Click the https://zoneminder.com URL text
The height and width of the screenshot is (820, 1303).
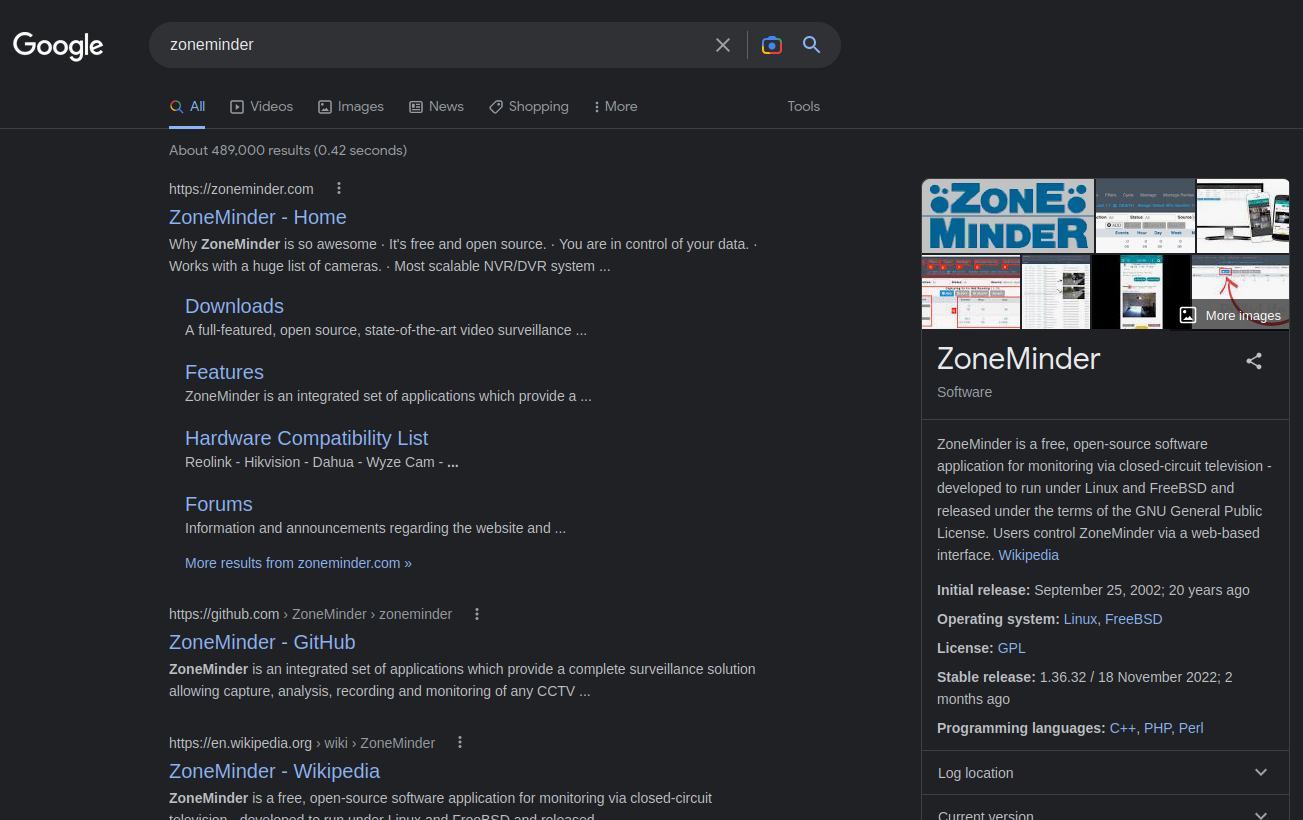[x=241, y=189]
